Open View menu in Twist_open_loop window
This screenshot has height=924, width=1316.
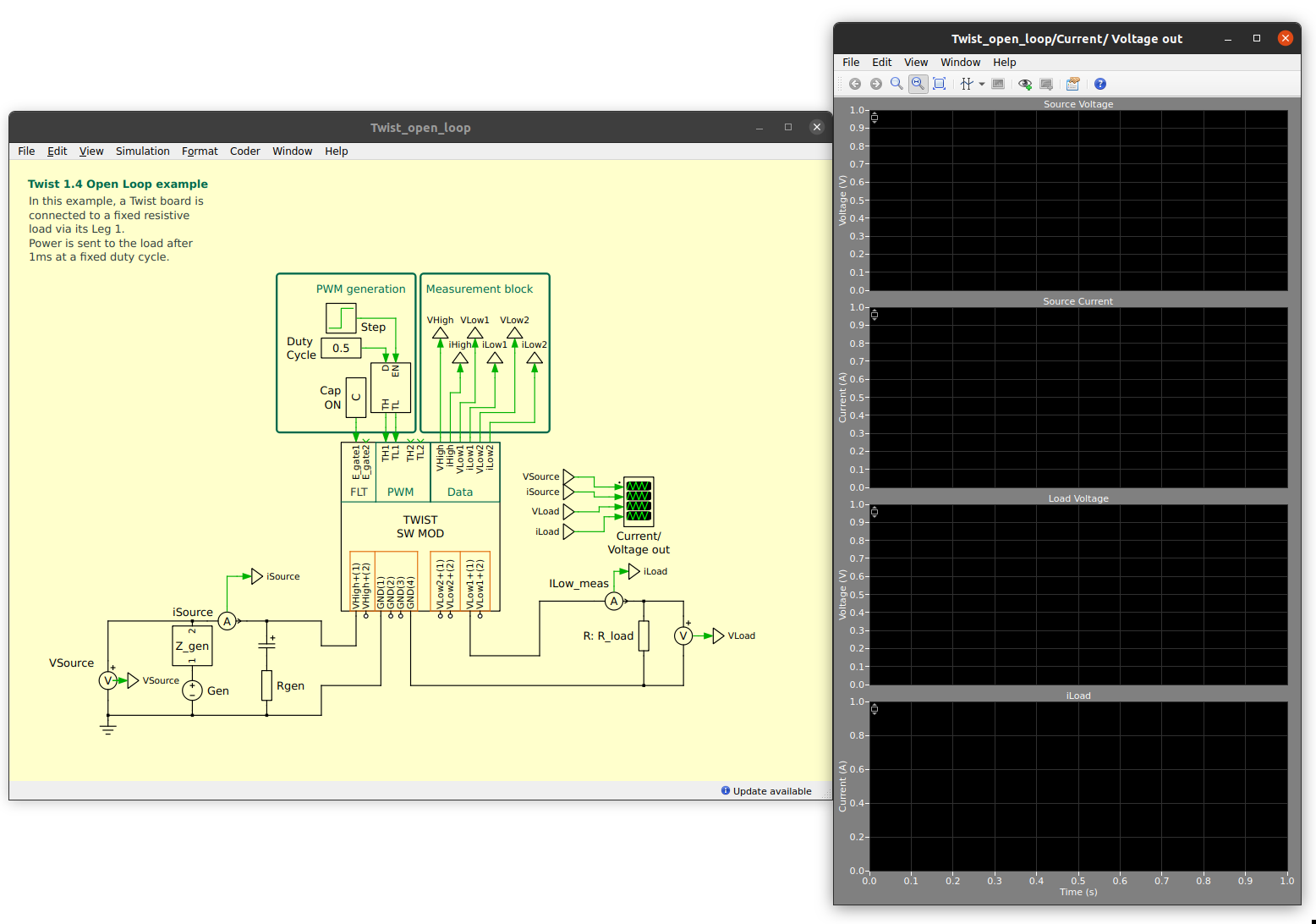91,151
